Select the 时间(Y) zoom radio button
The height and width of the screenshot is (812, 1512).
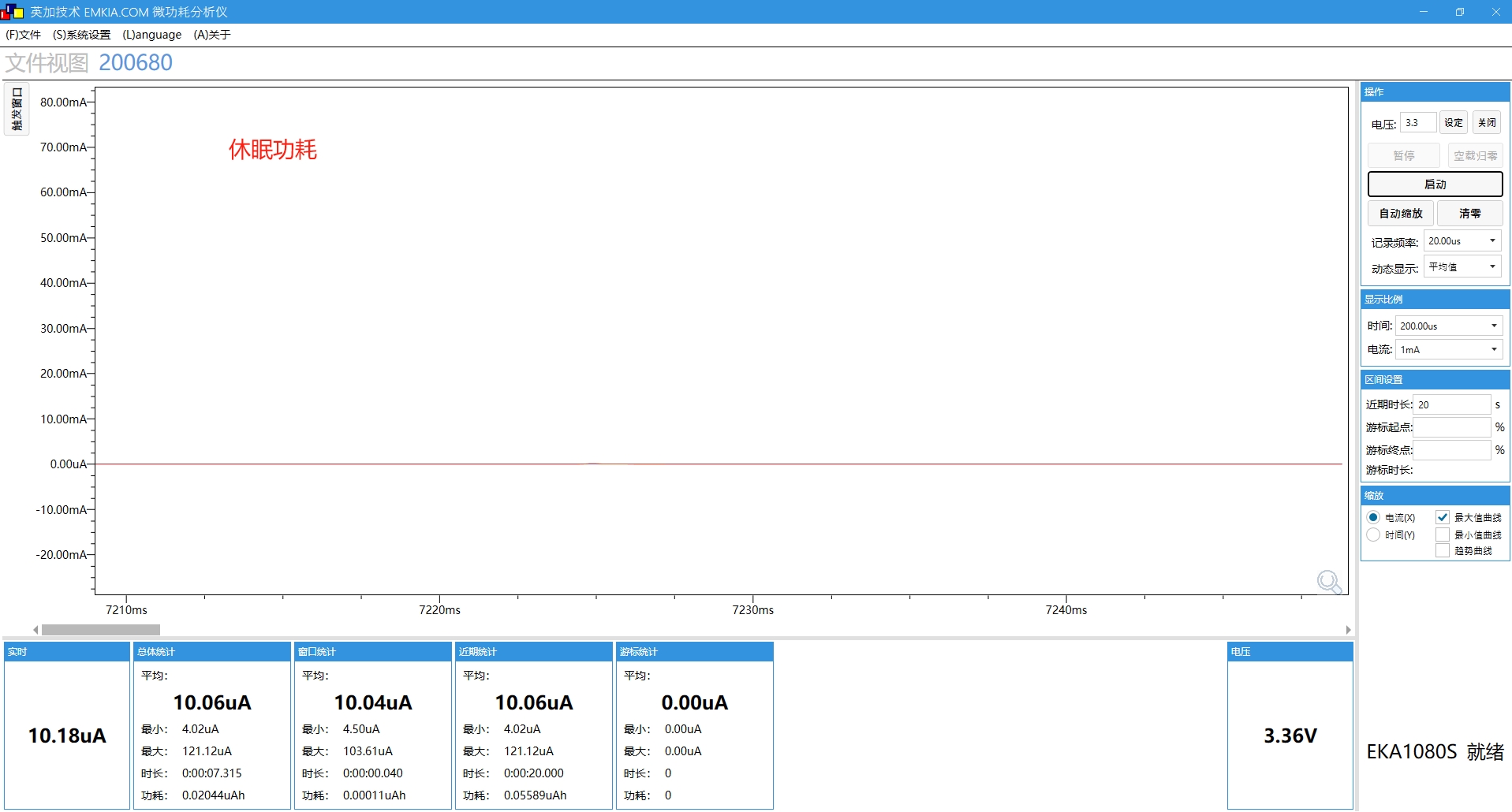1373,535
